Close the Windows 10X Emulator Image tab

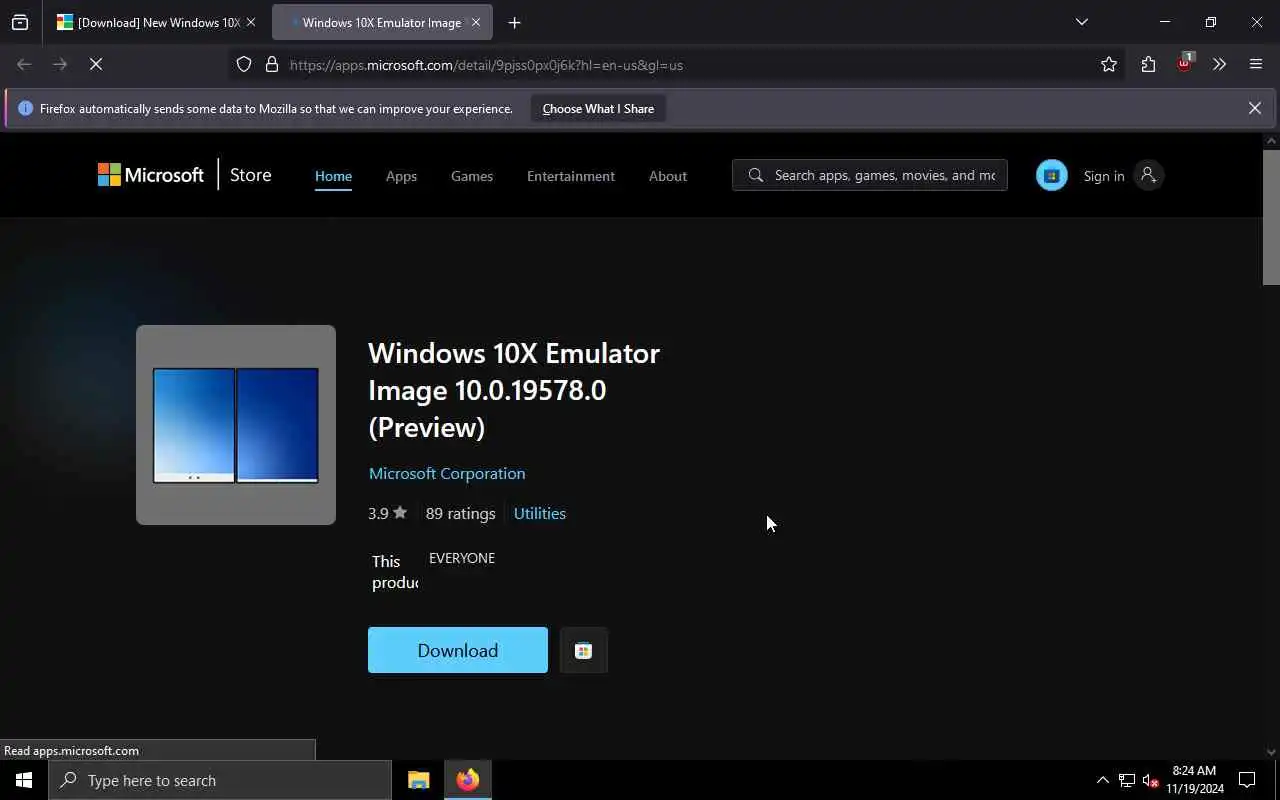click(475, 22)
